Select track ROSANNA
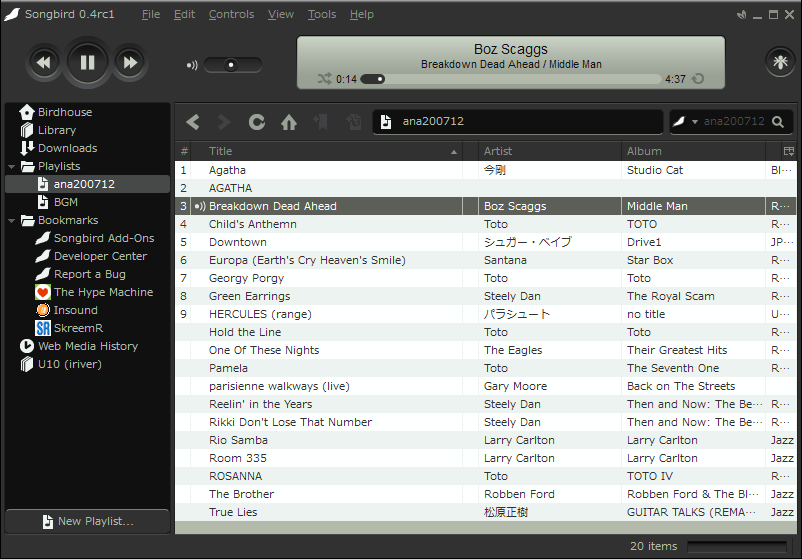 coord(485,476)
